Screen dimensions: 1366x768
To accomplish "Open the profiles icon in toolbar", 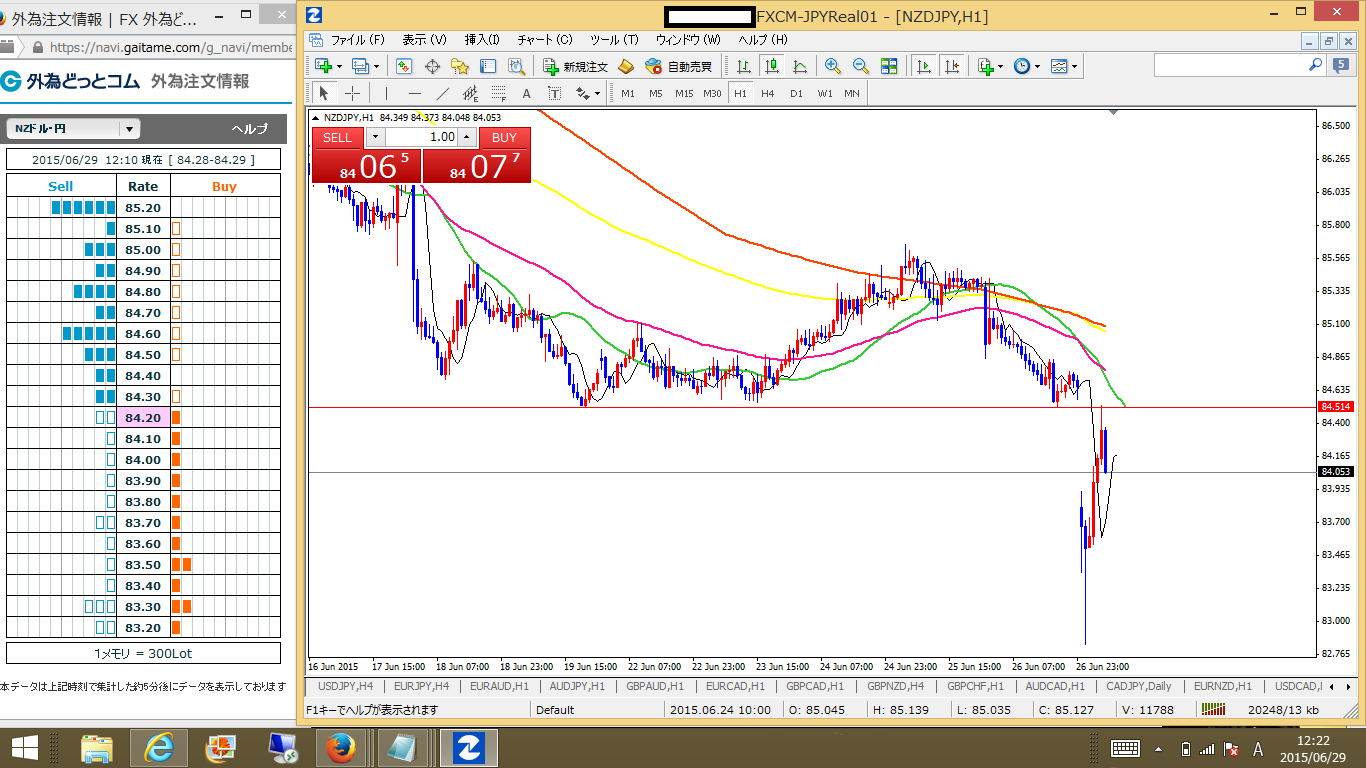I will [360, 66].
